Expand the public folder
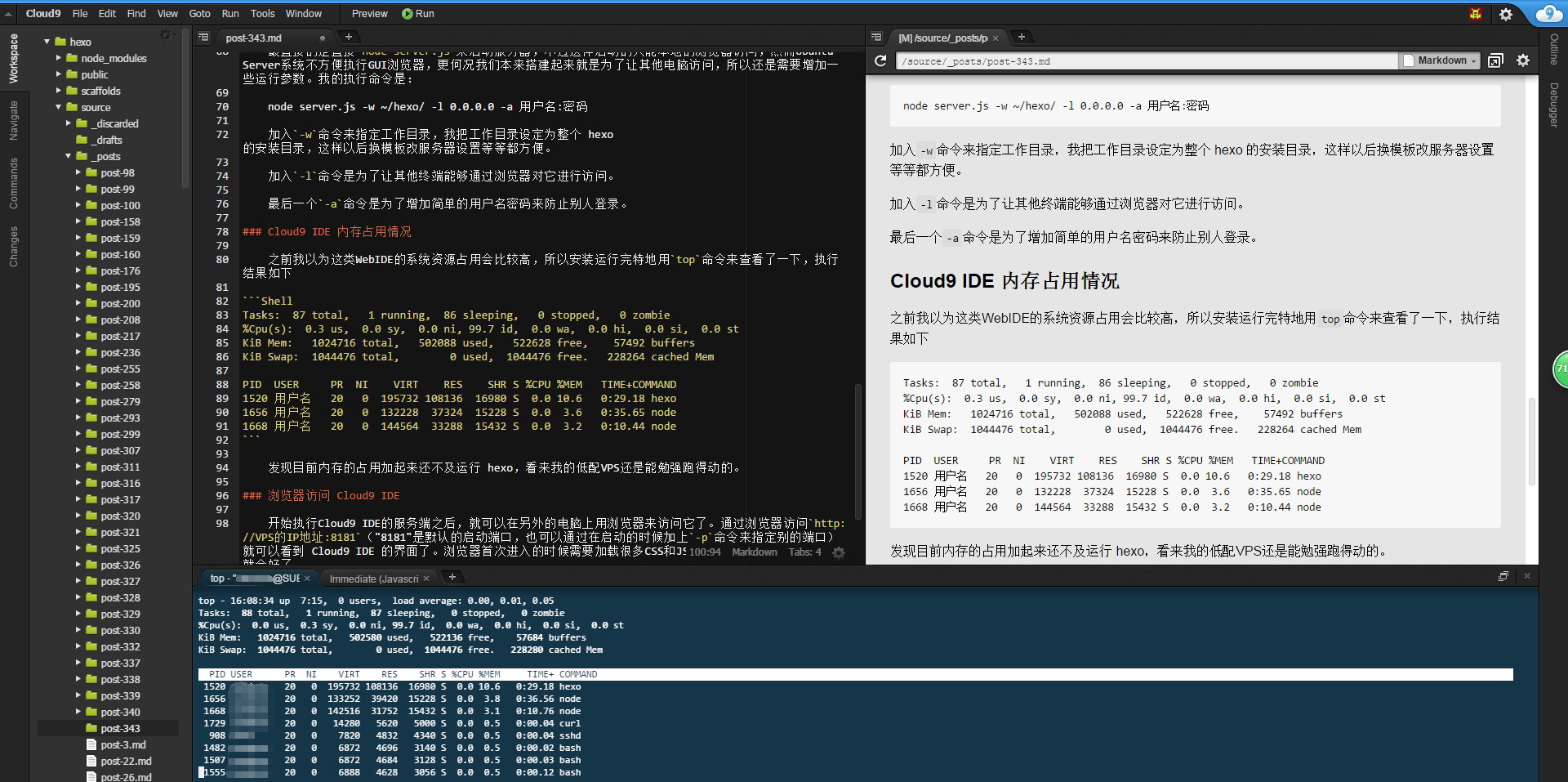The width and height of the screenshot is (1568, 782). coord(58,74)
